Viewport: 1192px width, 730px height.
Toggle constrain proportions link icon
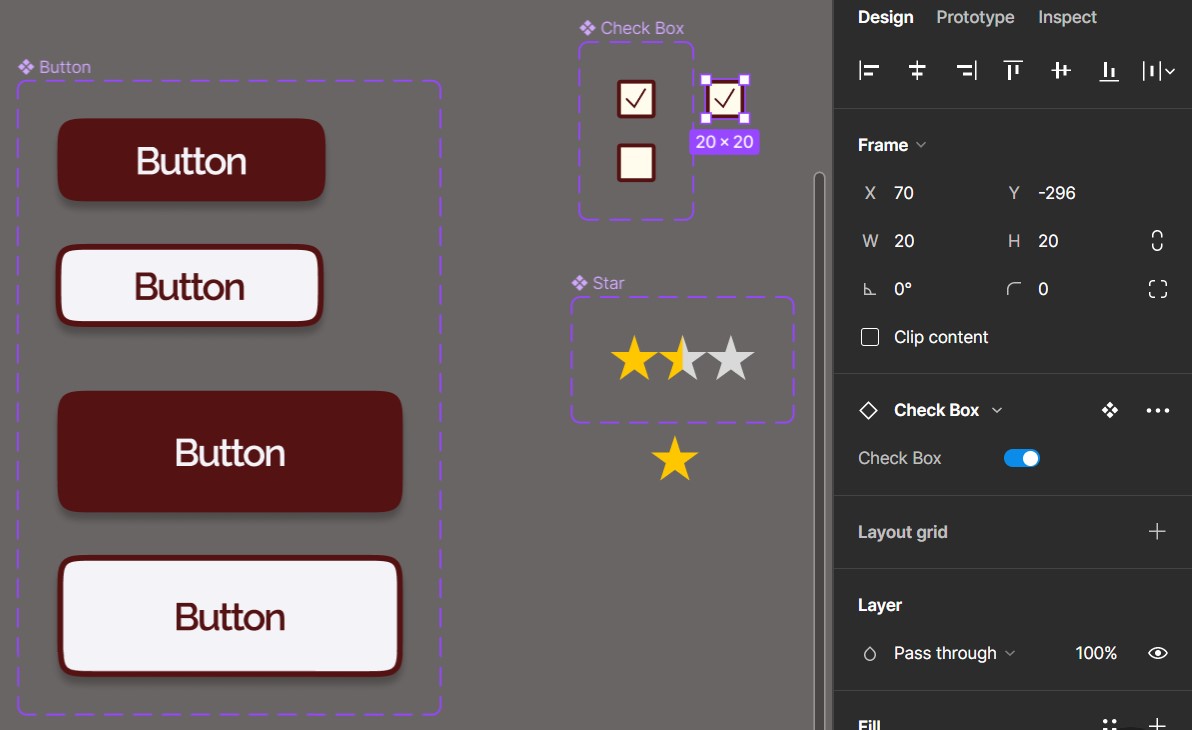point(1157,240)
